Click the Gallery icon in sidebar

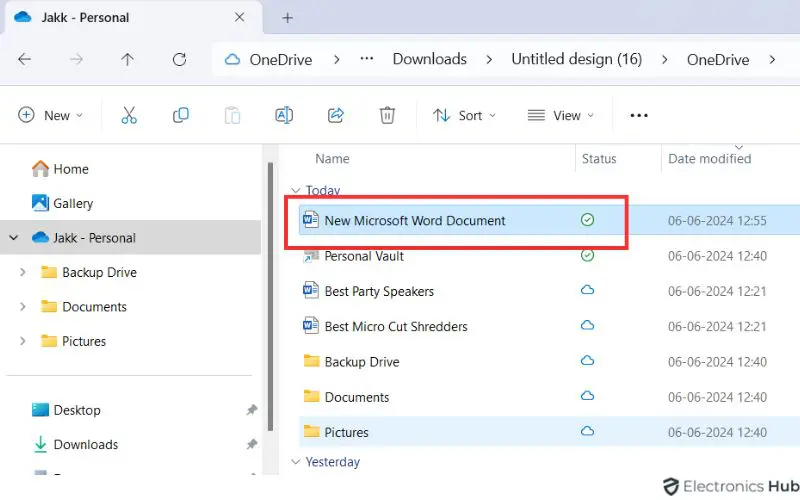click(x=40, y=203)
